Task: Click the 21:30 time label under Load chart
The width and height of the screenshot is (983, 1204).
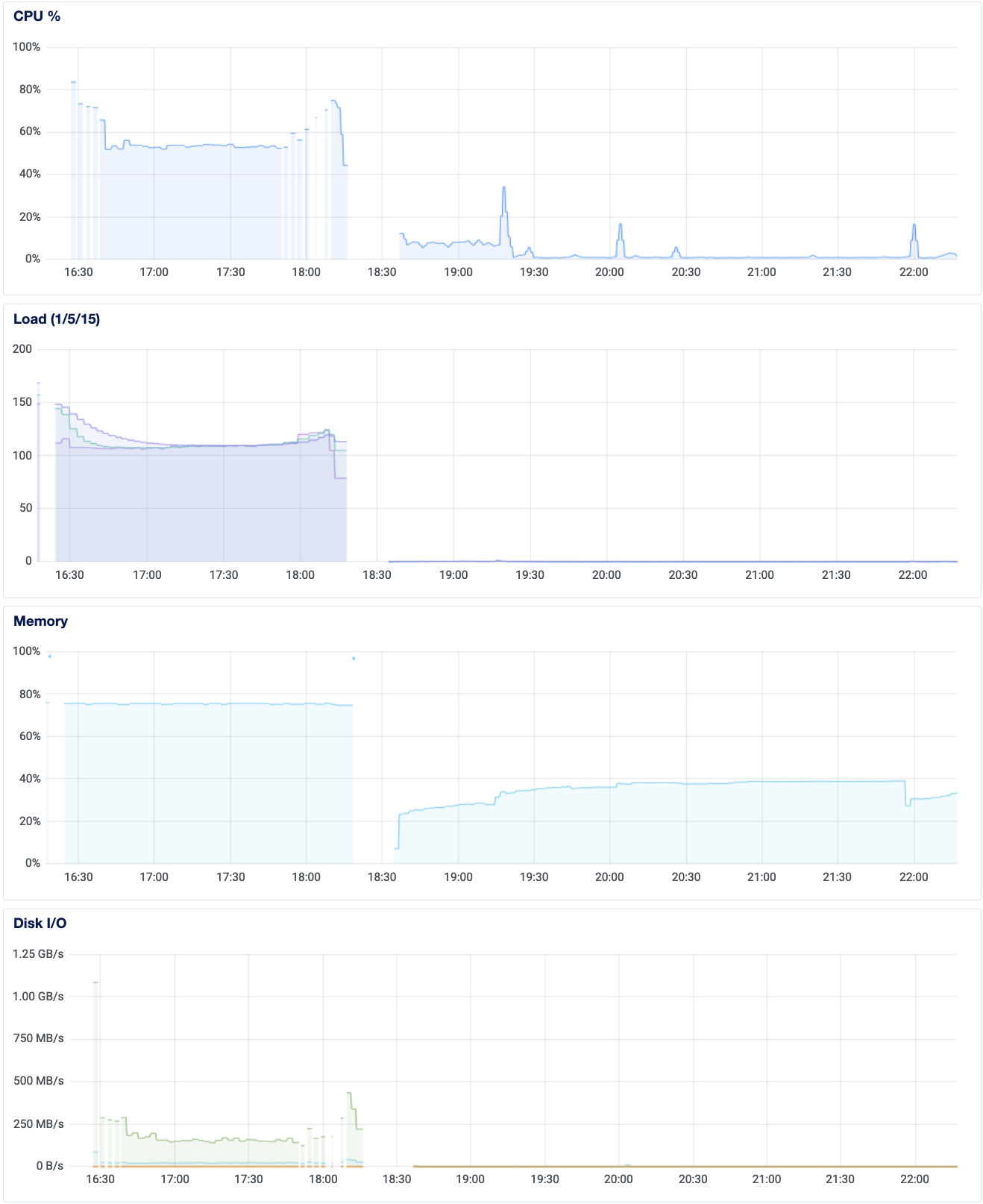Action: pyautogui.click(x=836, y=575)
